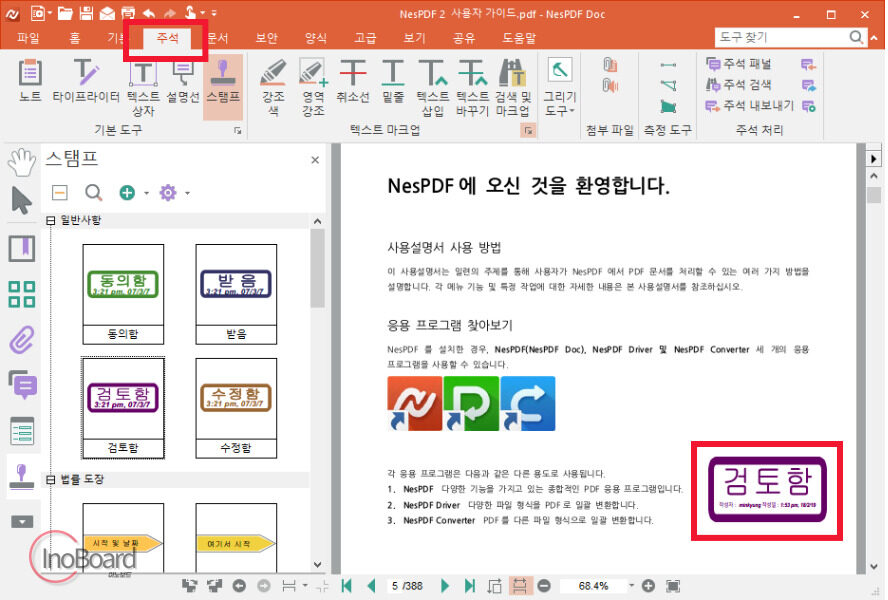Switch to the 보기 view tab
Viewport: 888px width, 600px height.
pyautogui.click(x=415, y=39)
